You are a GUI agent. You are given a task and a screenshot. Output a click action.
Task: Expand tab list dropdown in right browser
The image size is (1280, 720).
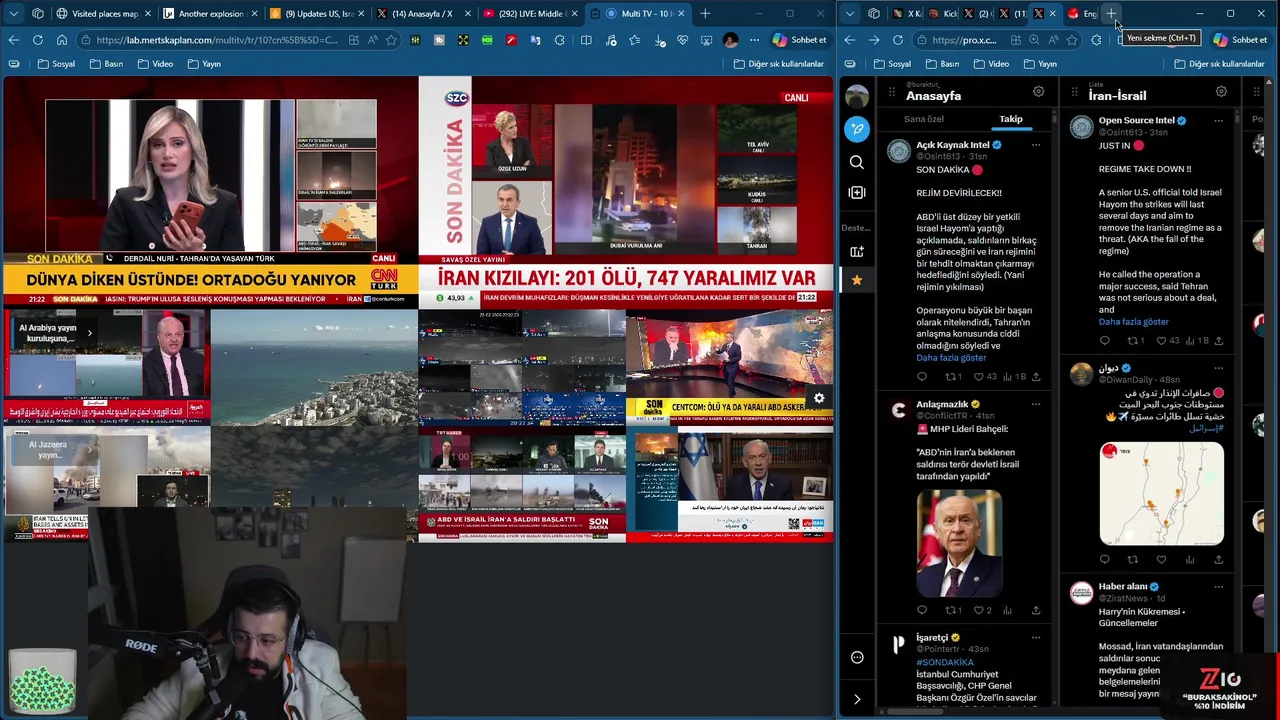(849, 14)
